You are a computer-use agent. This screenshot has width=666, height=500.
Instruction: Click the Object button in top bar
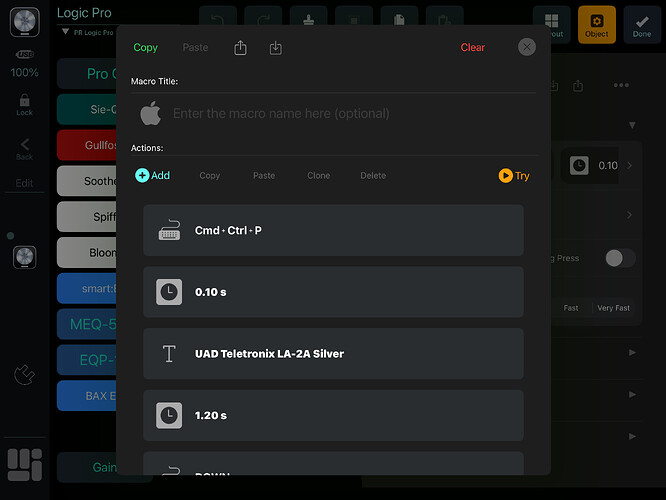tap(597, 25)
